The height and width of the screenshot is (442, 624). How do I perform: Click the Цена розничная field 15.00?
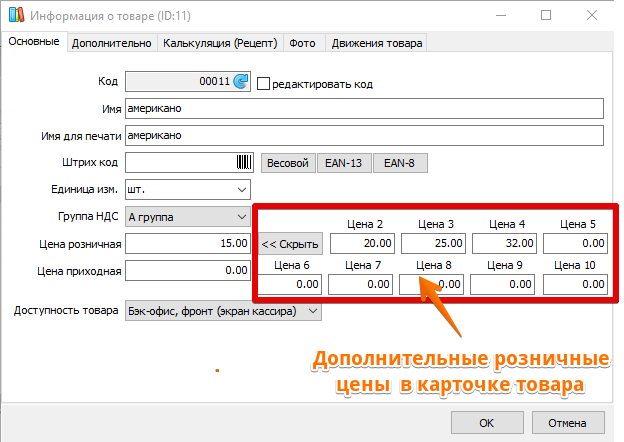[x=188, y=243]
